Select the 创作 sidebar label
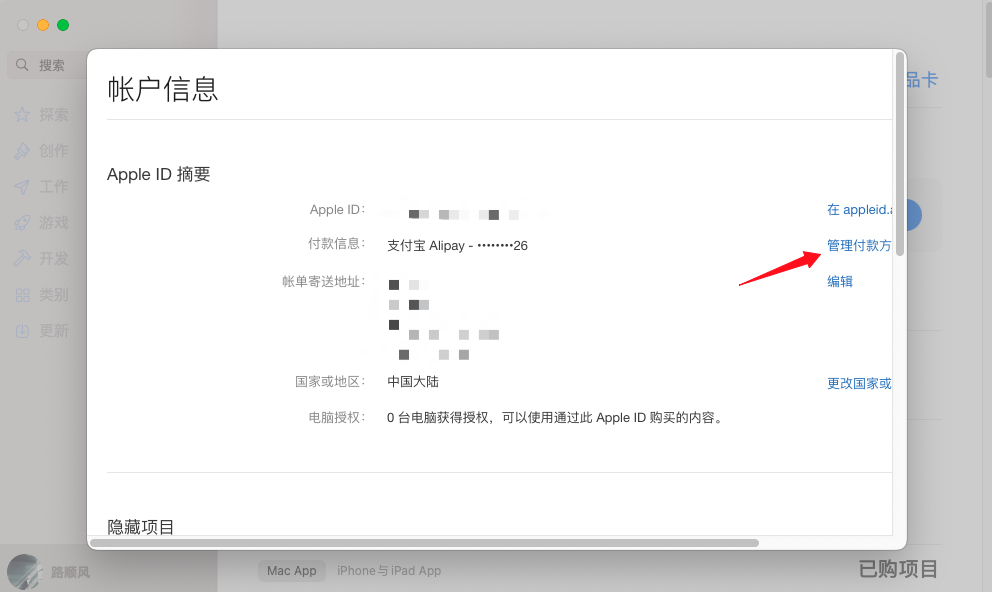This screenshot has width=992, height=592. pyautogui.click(x=54, y=151)
